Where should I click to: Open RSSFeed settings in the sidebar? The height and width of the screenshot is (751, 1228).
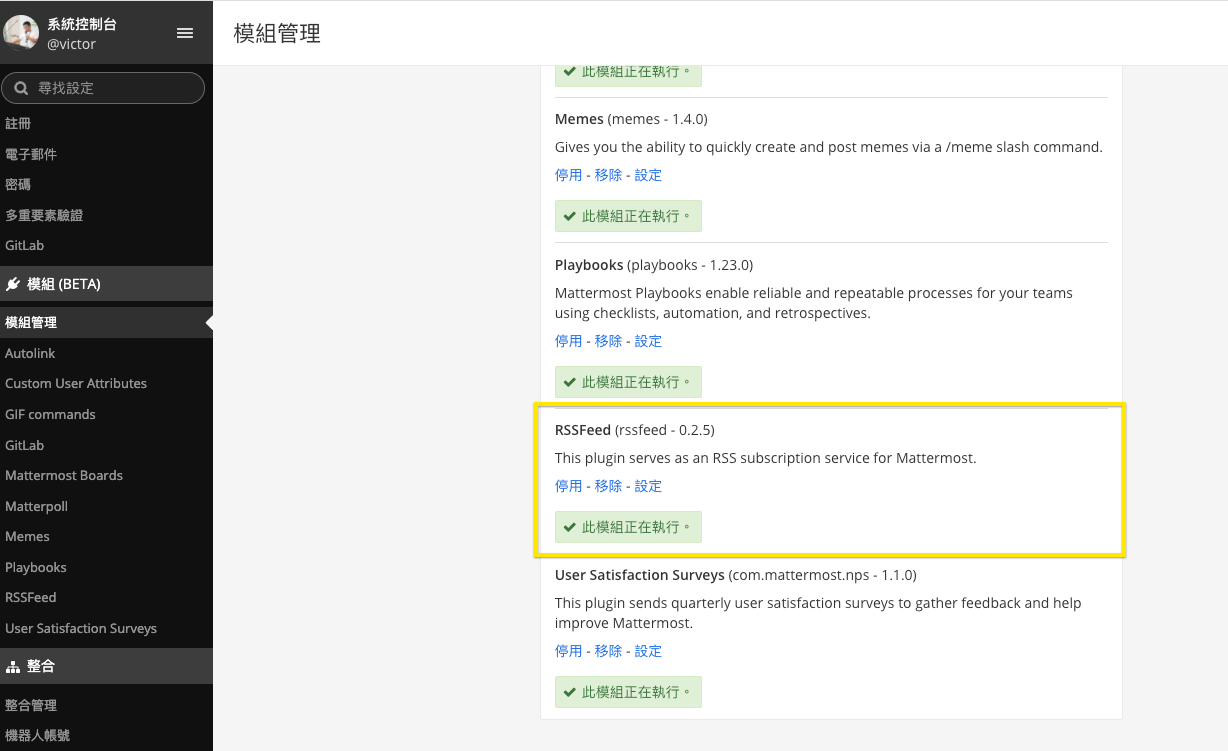(x=31, y=597)
